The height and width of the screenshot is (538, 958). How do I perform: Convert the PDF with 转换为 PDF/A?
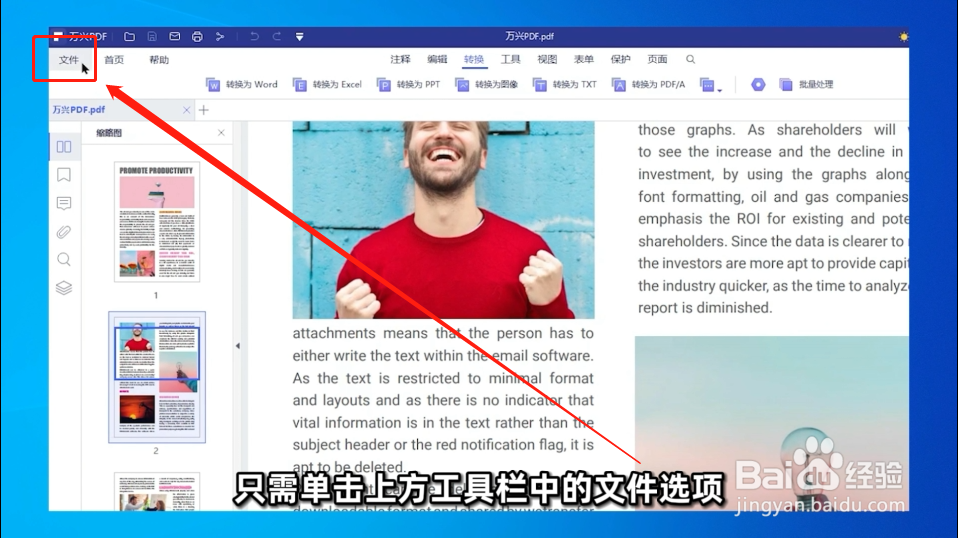(648, 84)
